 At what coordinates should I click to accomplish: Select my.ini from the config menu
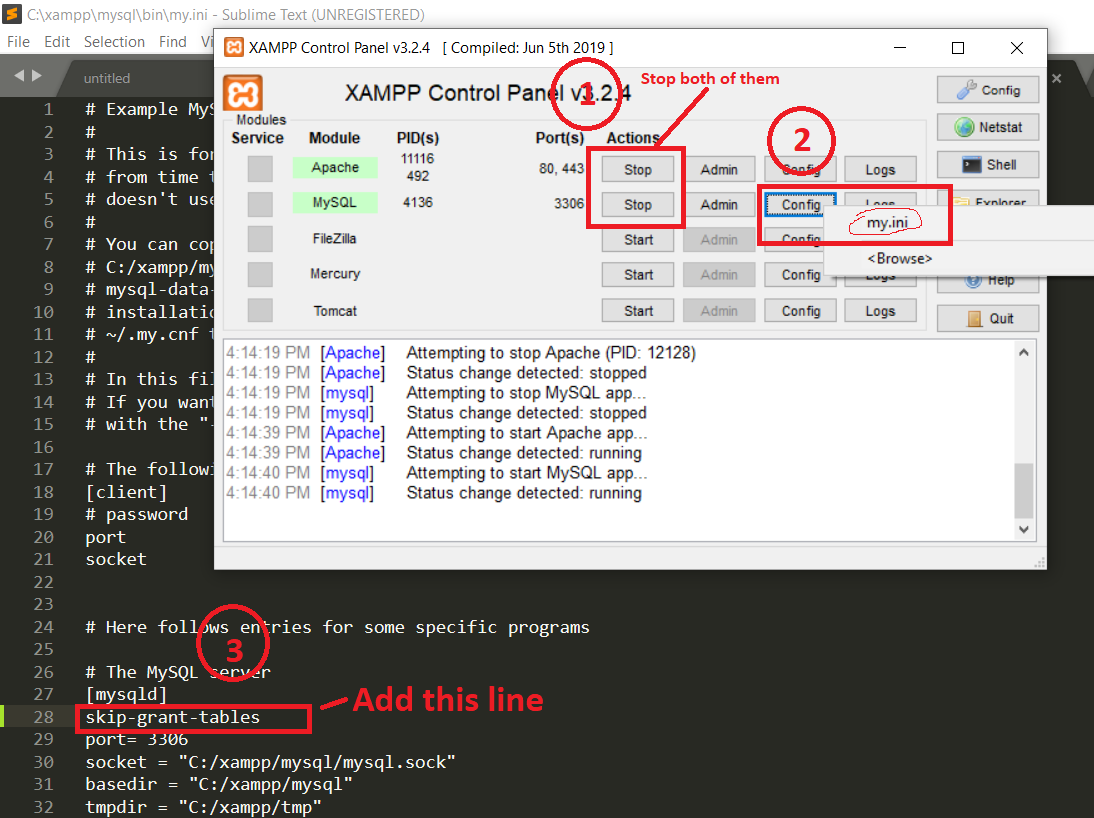[887, 223]
